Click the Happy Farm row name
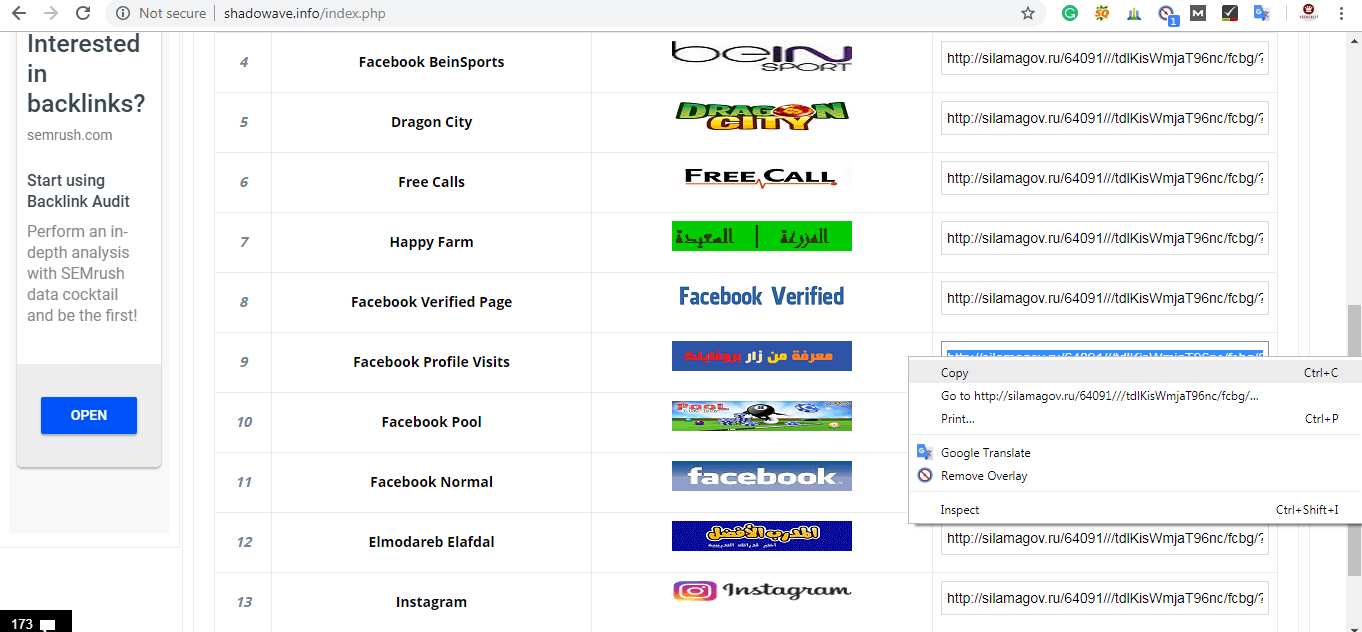 [x=431, y=242]
